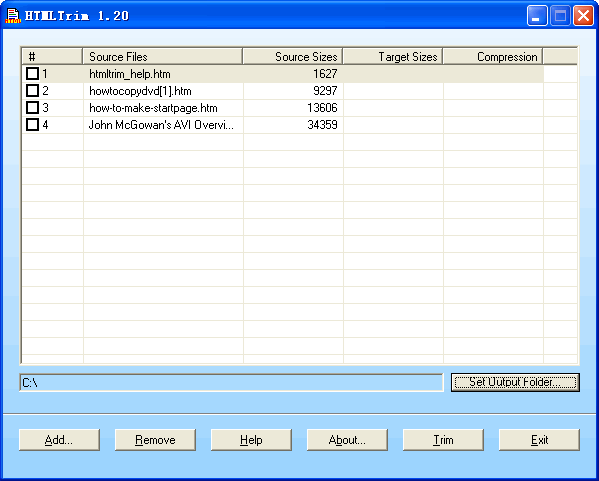Click the Source Sizes column header
The height and width of the screenshot is (481, 599).
tap(293, 57)
